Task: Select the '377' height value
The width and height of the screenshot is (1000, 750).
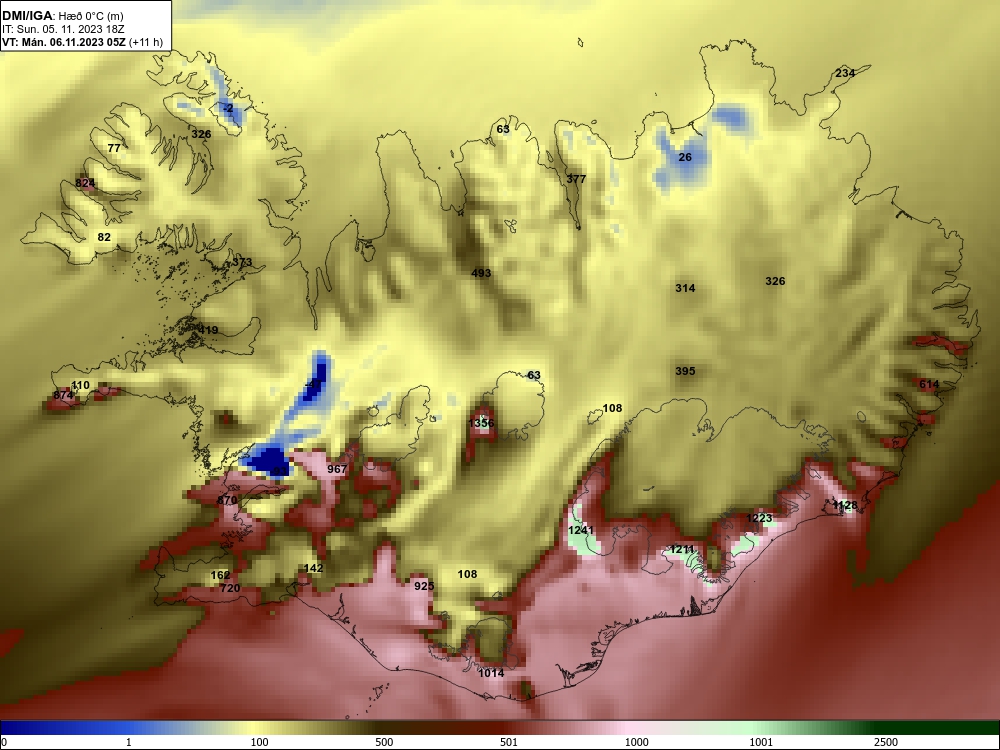Action: pyautogui.click(x=576, y=179)
